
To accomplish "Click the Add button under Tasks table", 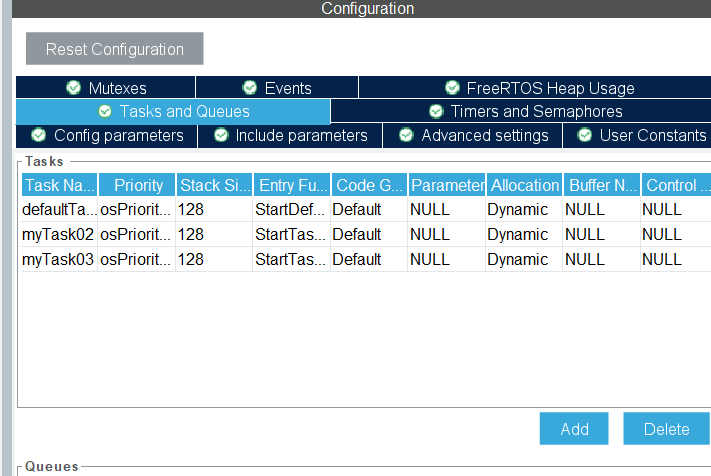I will [x=574, y=429].
